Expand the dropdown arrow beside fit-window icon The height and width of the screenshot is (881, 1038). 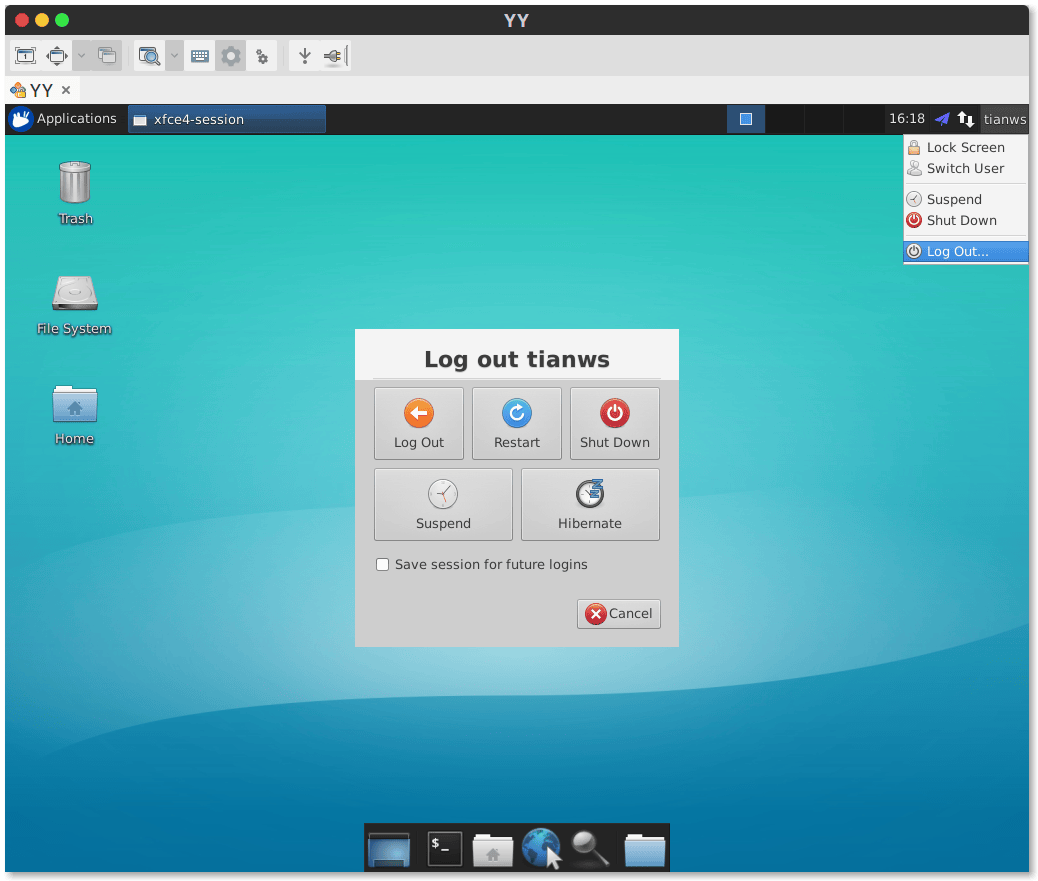[82, 56]
